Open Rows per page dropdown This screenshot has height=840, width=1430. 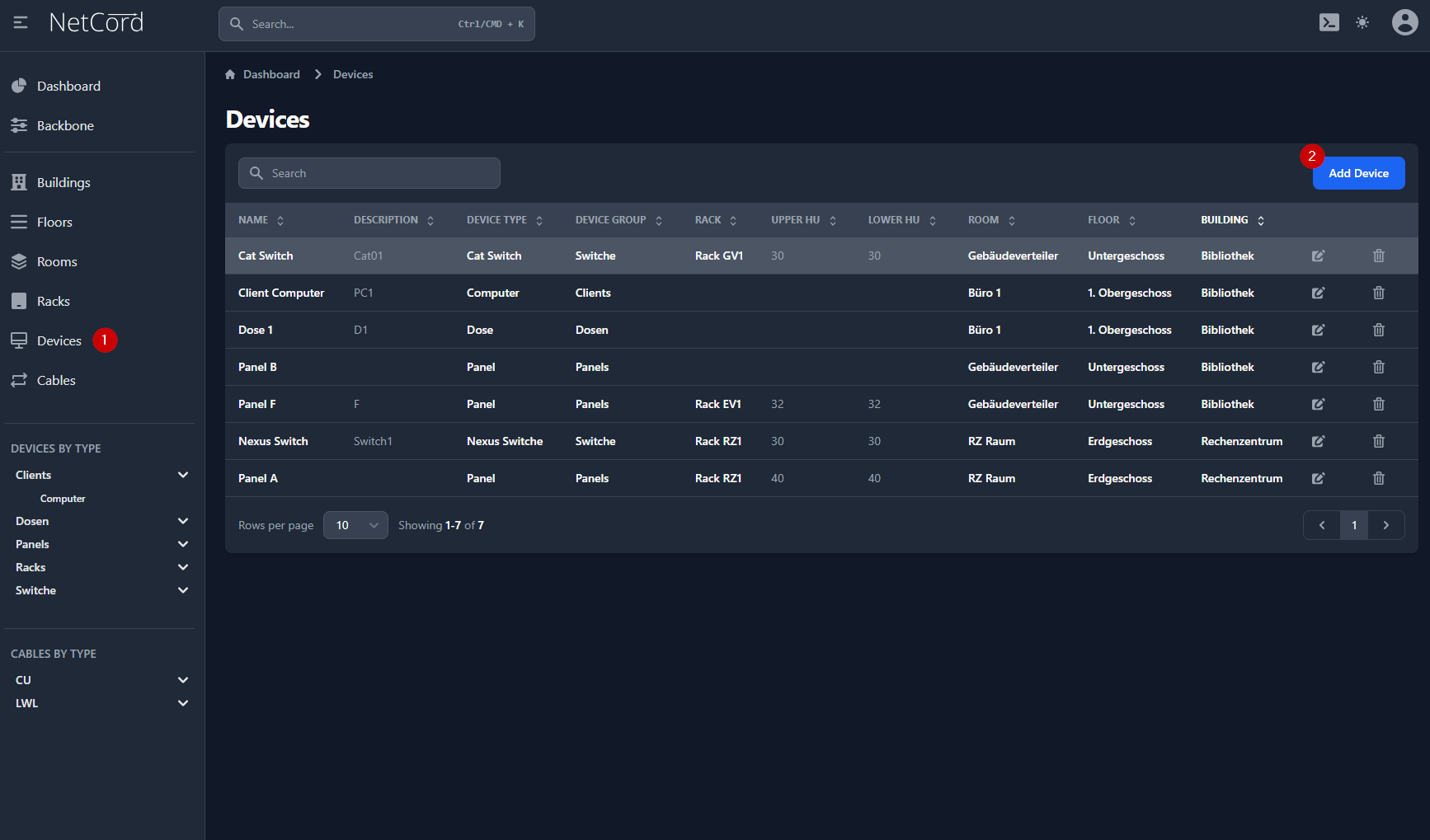(x=355, y=525)
